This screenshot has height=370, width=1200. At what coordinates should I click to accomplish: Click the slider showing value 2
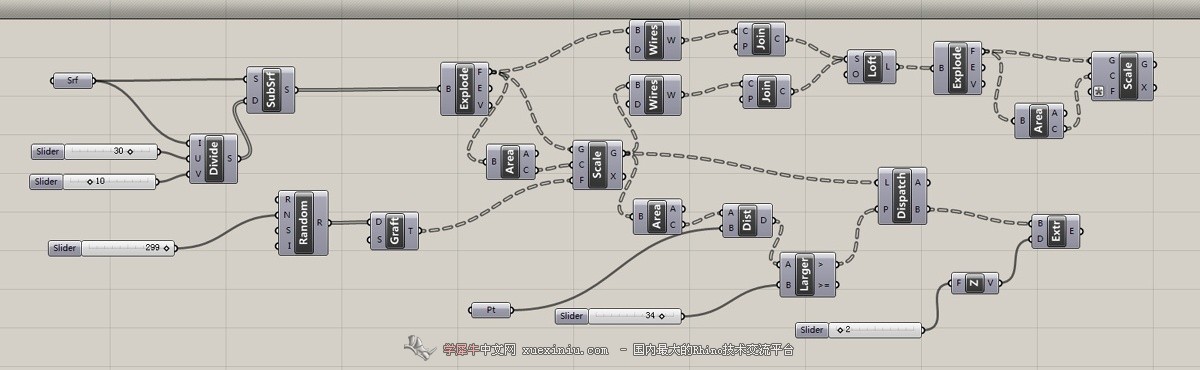pyautogui.click(x=861, y=329)
